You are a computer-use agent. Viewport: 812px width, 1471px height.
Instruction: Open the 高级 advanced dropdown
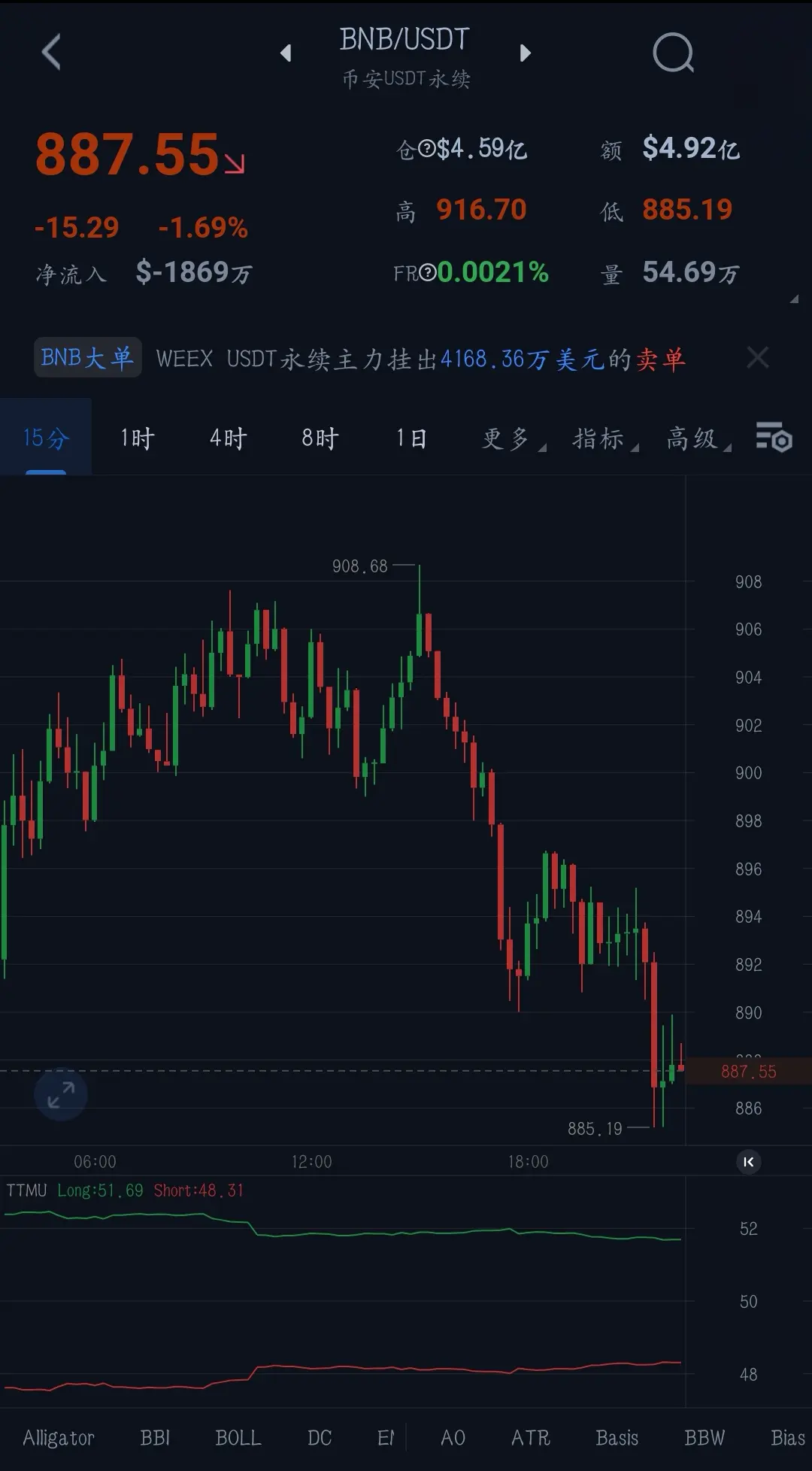[x=698, y=438]
